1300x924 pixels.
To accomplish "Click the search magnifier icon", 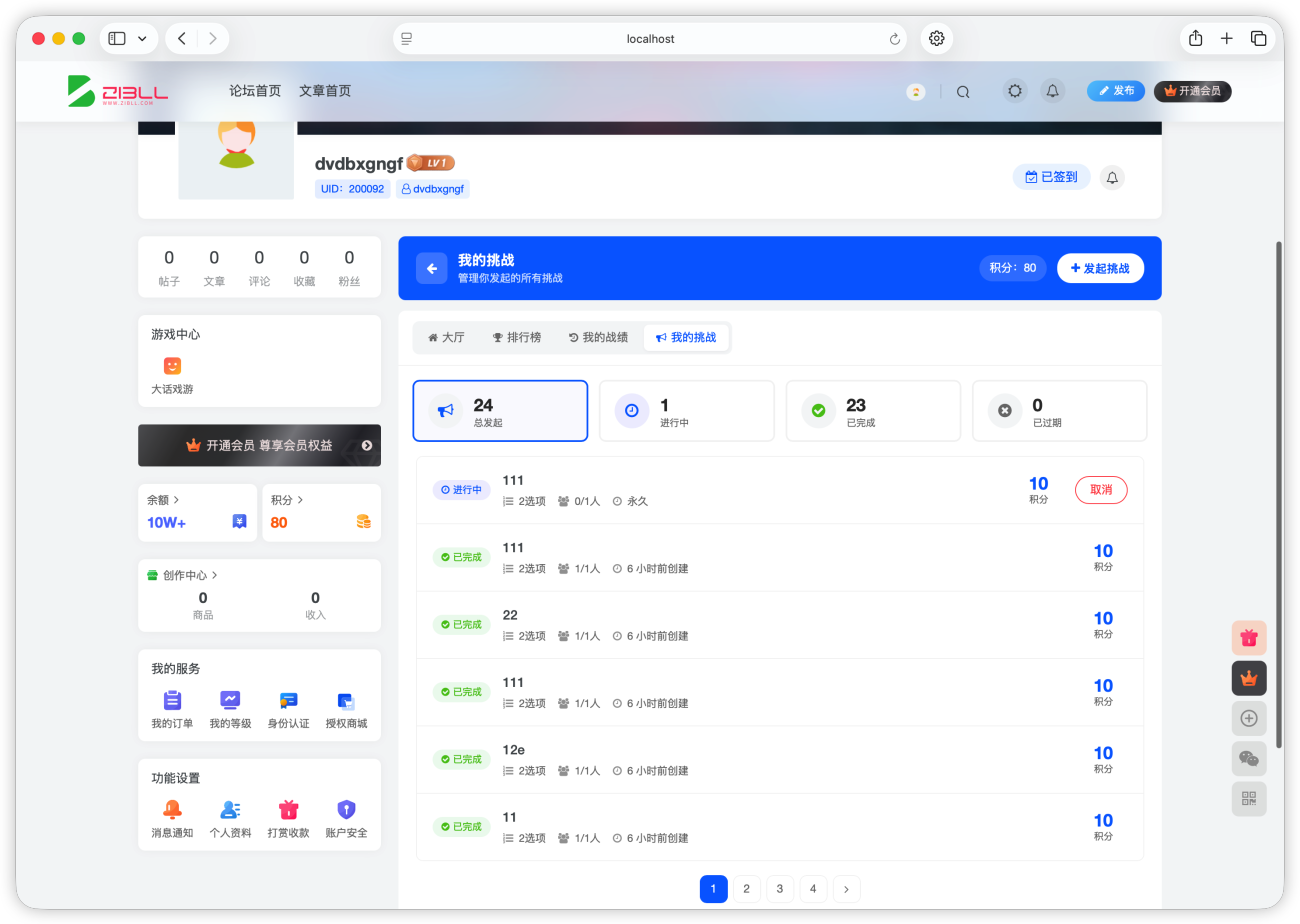I will pos(963,92).
